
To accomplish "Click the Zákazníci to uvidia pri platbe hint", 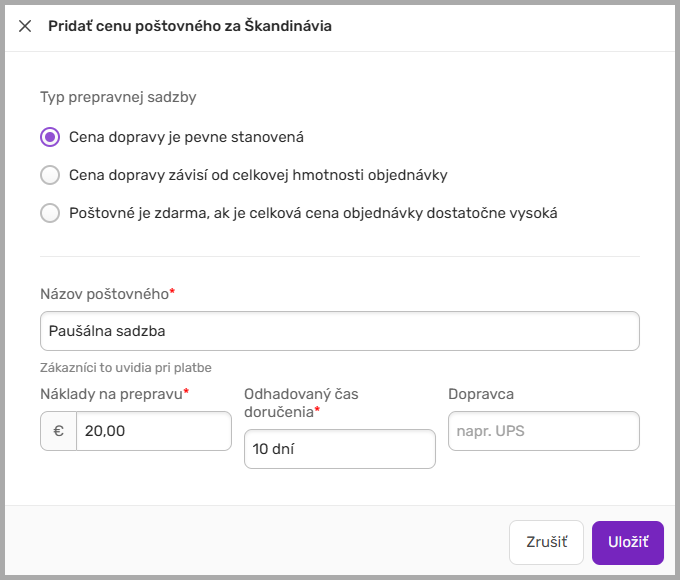I will pos(126,367).
